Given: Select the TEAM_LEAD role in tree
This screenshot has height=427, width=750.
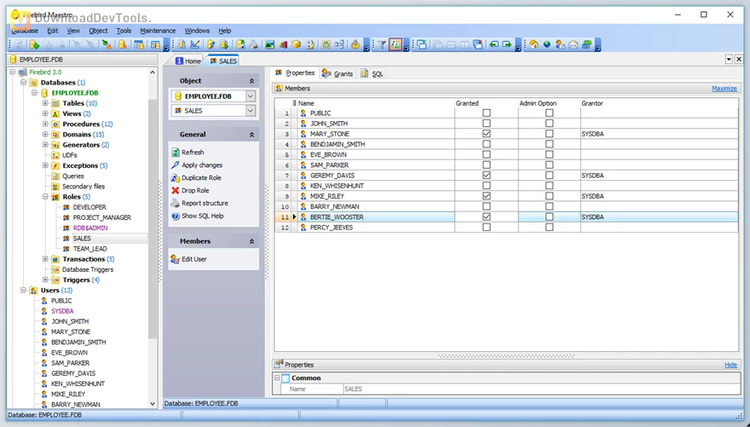Looking at the screenshot, I should [90, 249].
